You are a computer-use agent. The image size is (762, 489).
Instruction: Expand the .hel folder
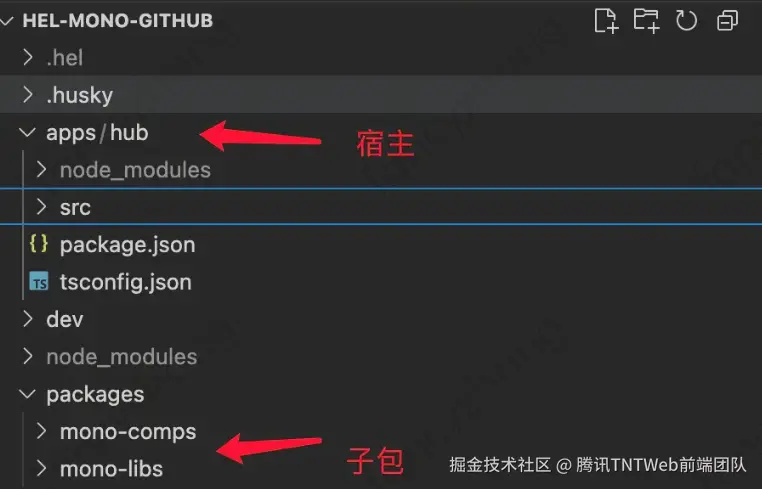28,58
